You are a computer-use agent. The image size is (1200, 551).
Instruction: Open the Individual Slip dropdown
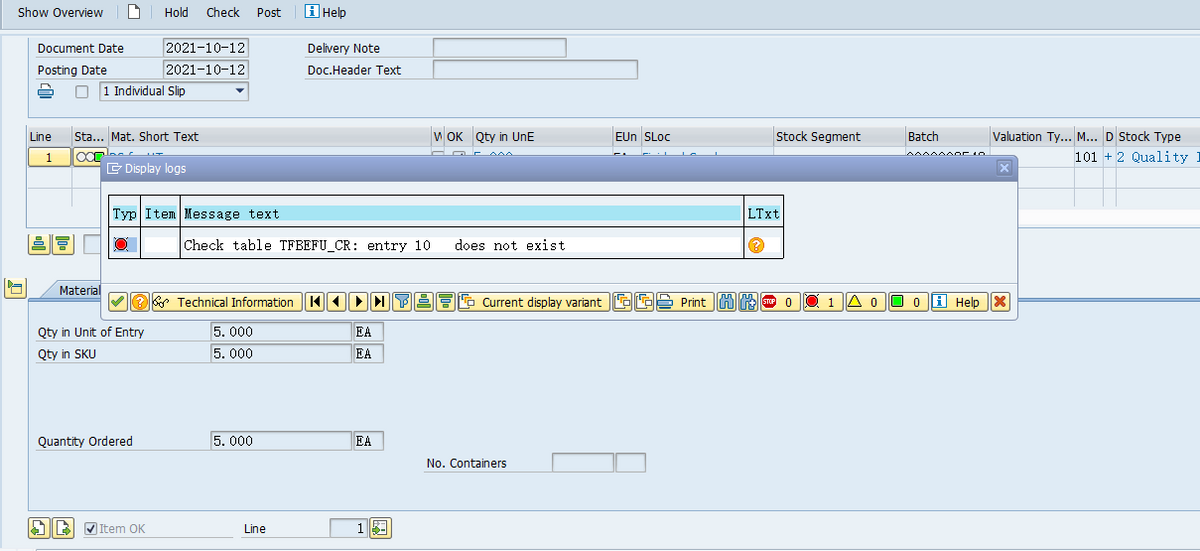click(x=239, y=91)
